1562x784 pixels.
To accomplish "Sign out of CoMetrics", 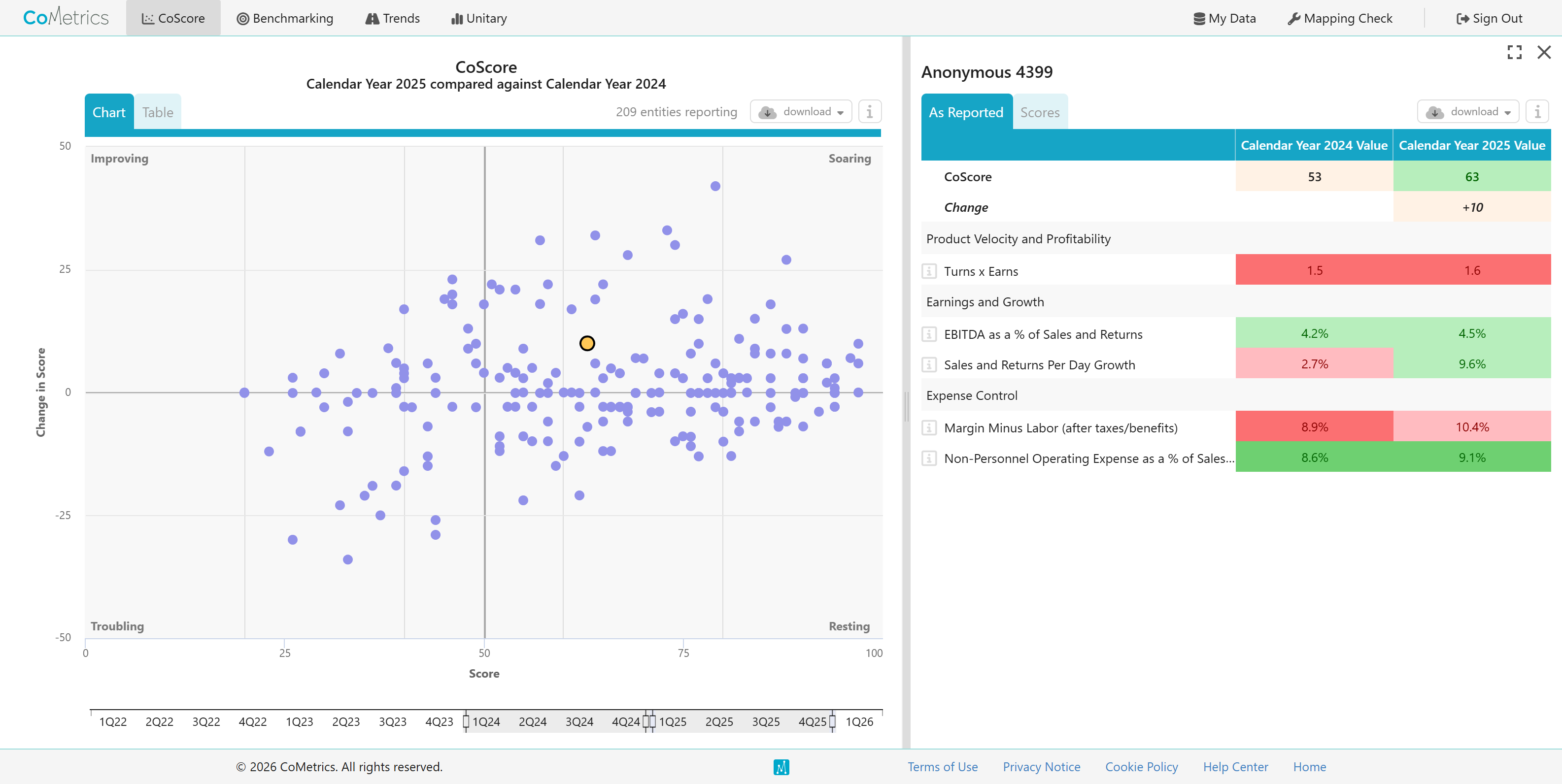I will click(x=1489, y=18).
